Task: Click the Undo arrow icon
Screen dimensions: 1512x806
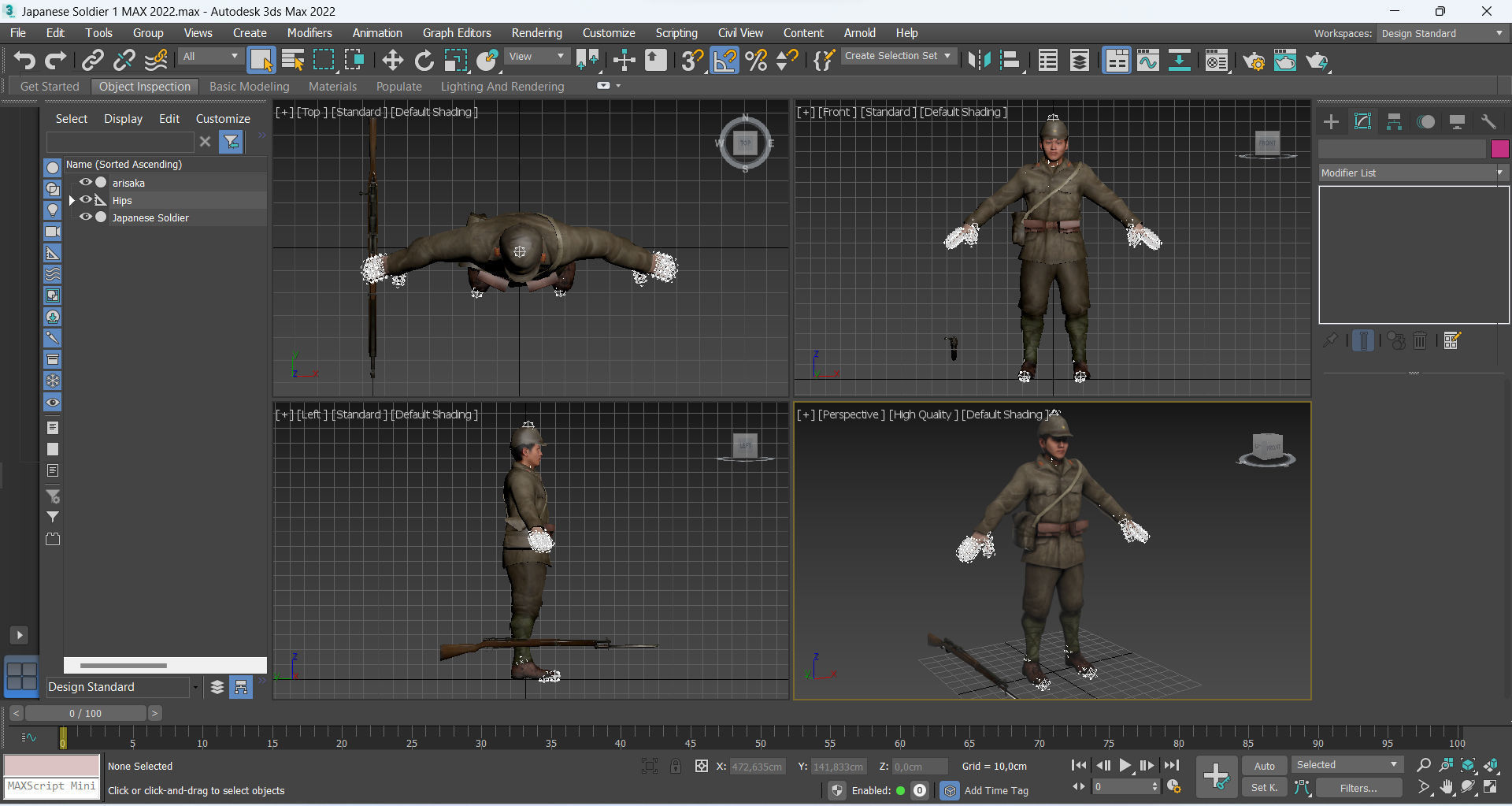Action: coord(24,60)
